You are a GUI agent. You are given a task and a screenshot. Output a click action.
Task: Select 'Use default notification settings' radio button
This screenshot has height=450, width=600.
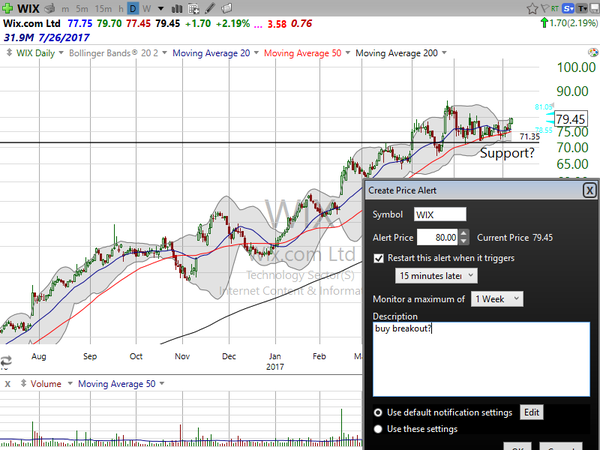point(378,412)
